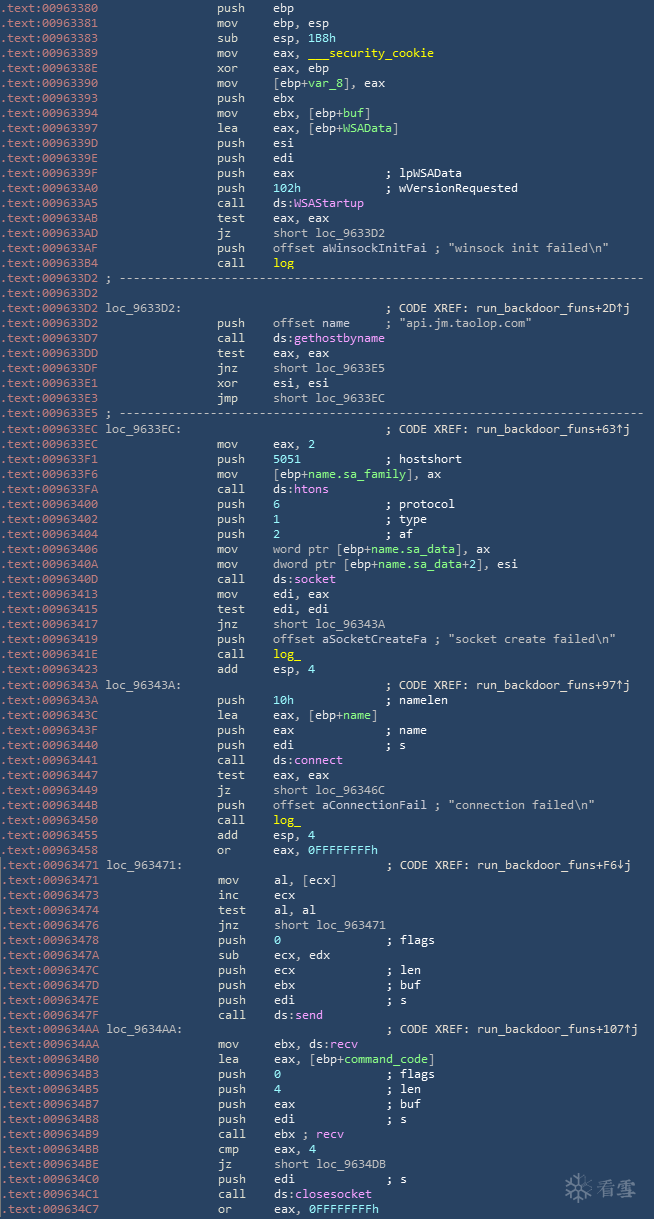Click the loc_9634AA label definition
Image resolution: width=654 pixels, height=1219 pixels.
(x=143, y=1029)
